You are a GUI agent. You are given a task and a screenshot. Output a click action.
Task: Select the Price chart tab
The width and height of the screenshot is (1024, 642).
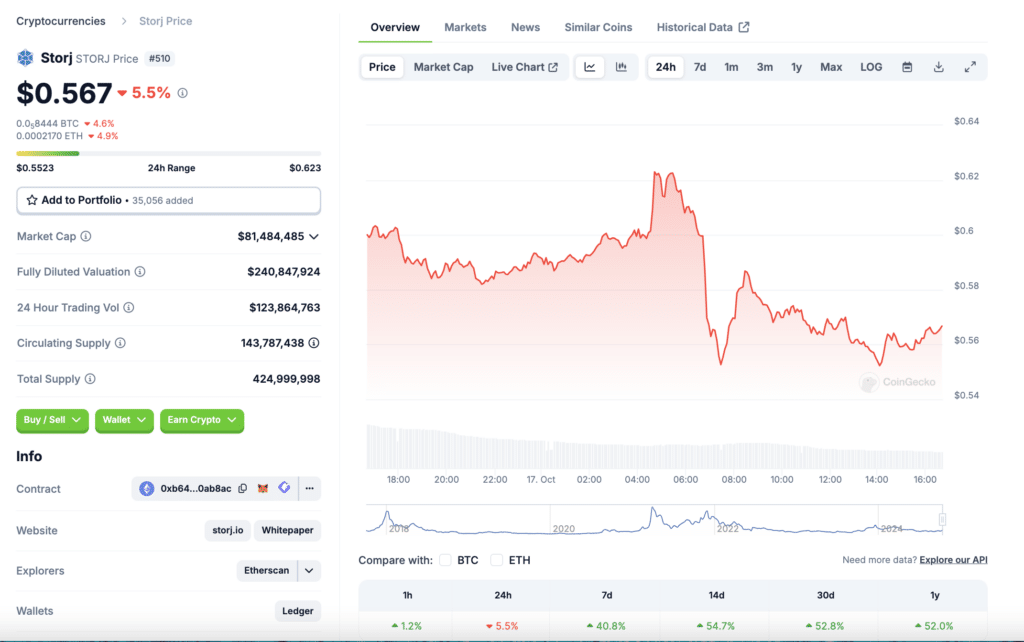click(x=382, y=67)
